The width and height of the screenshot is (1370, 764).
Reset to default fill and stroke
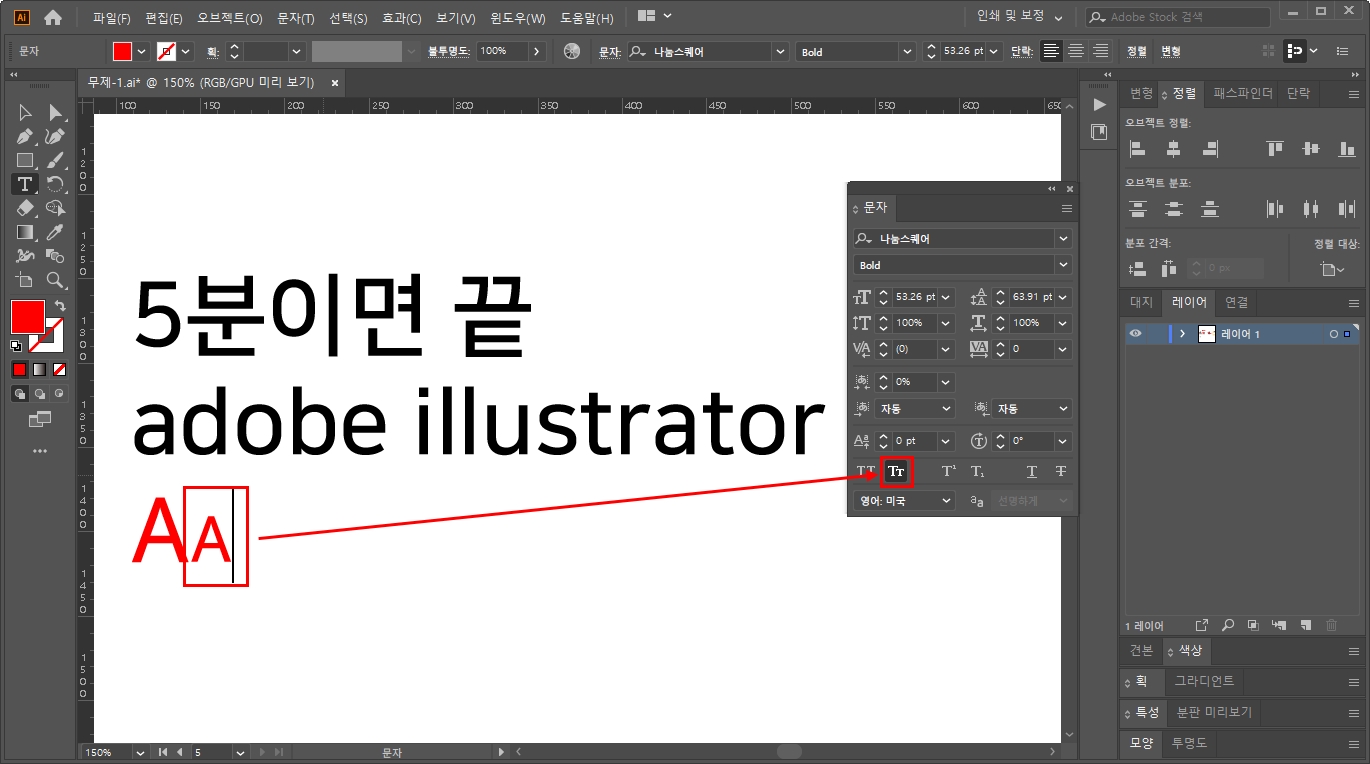point(16,346)
